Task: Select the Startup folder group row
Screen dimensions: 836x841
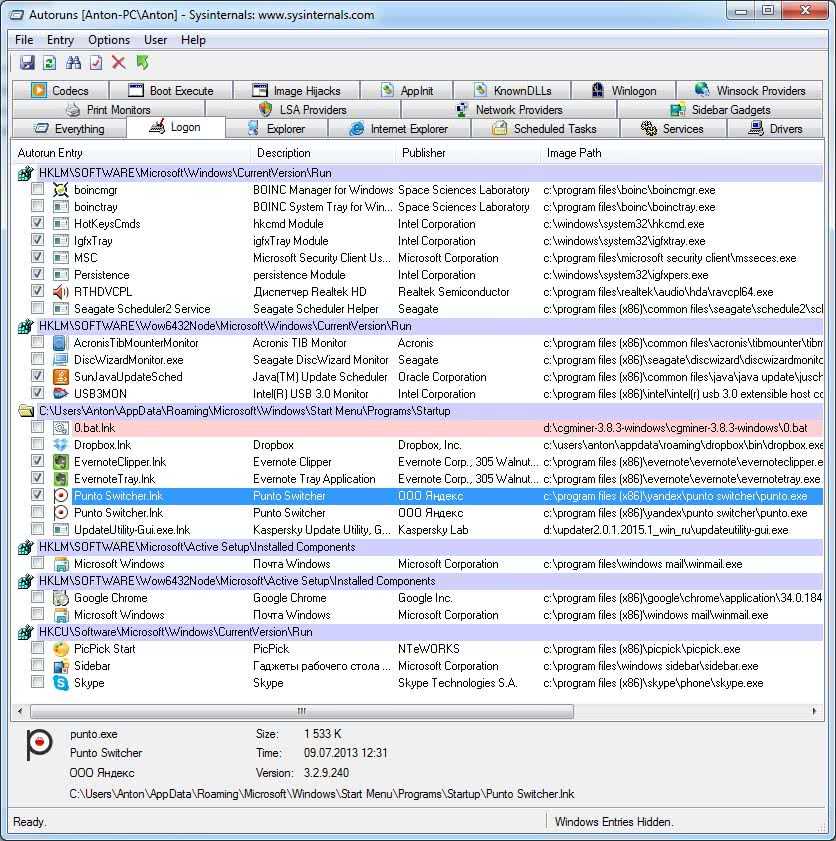Action: 244,411
